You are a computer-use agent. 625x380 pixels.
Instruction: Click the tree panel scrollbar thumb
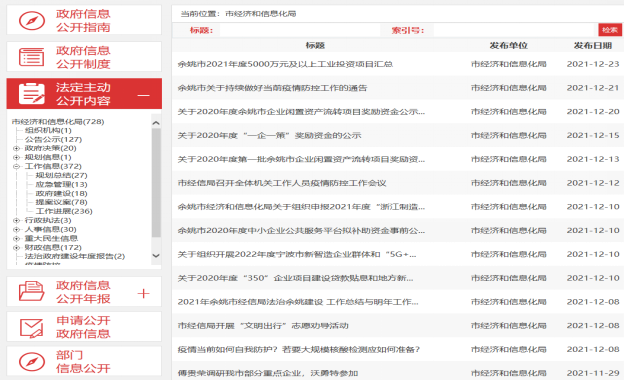156,183
